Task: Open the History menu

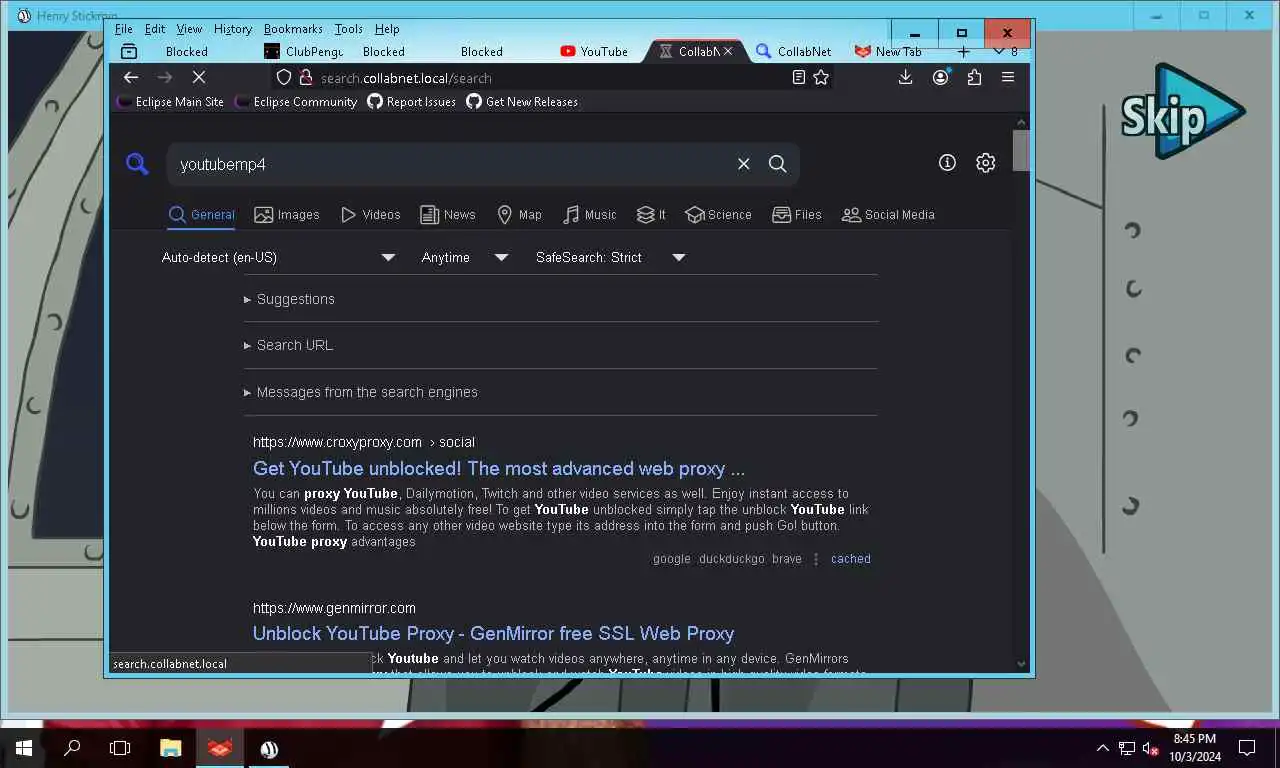Action: click(x=233, y=29)
